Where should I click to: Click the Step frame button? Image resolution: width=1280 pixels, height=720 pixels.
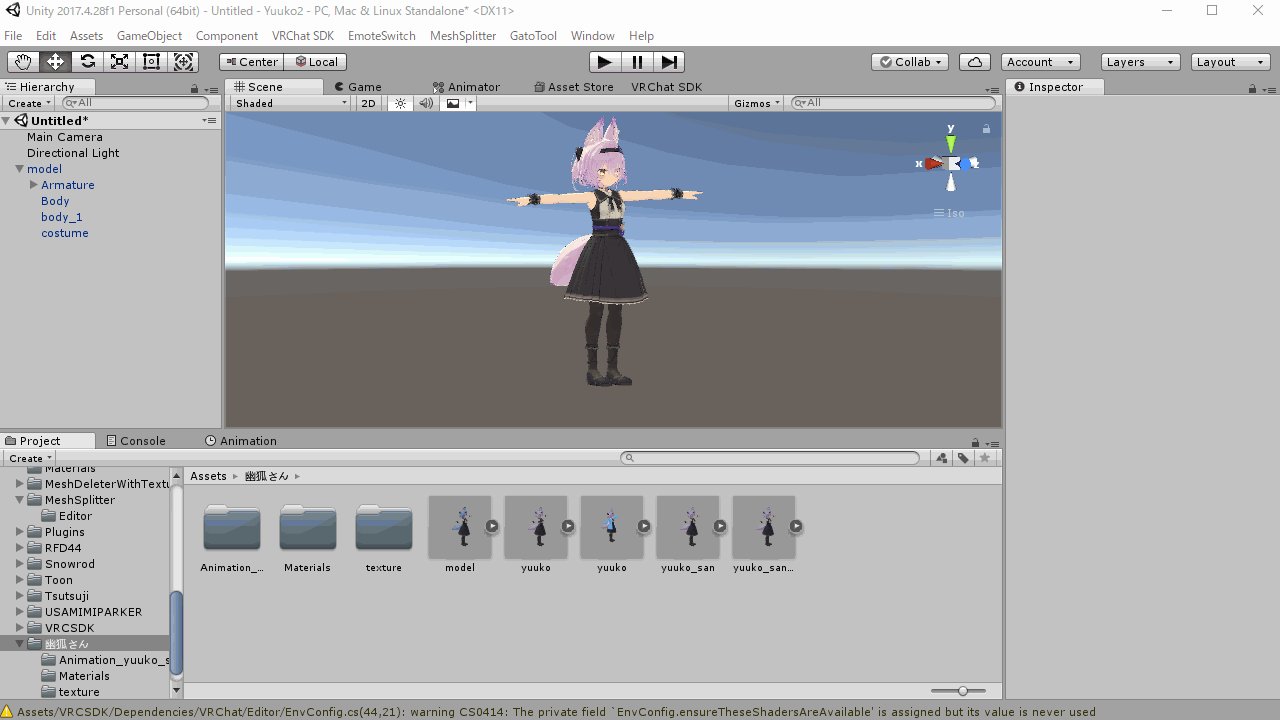[x=670, y=62]
